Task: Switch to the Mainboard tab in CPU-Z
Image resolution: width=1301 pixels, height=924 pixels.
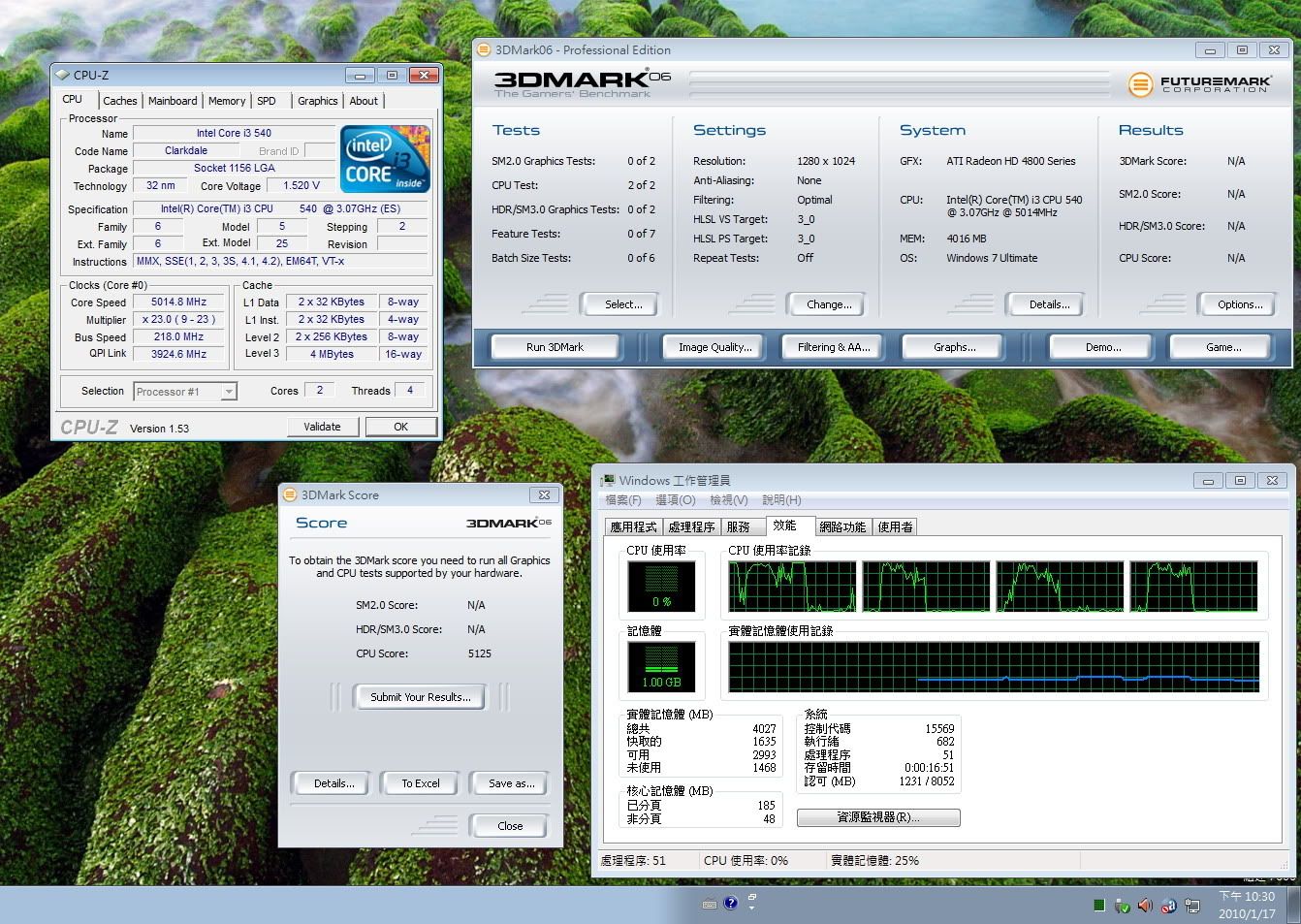Action: tap(173, 101)
